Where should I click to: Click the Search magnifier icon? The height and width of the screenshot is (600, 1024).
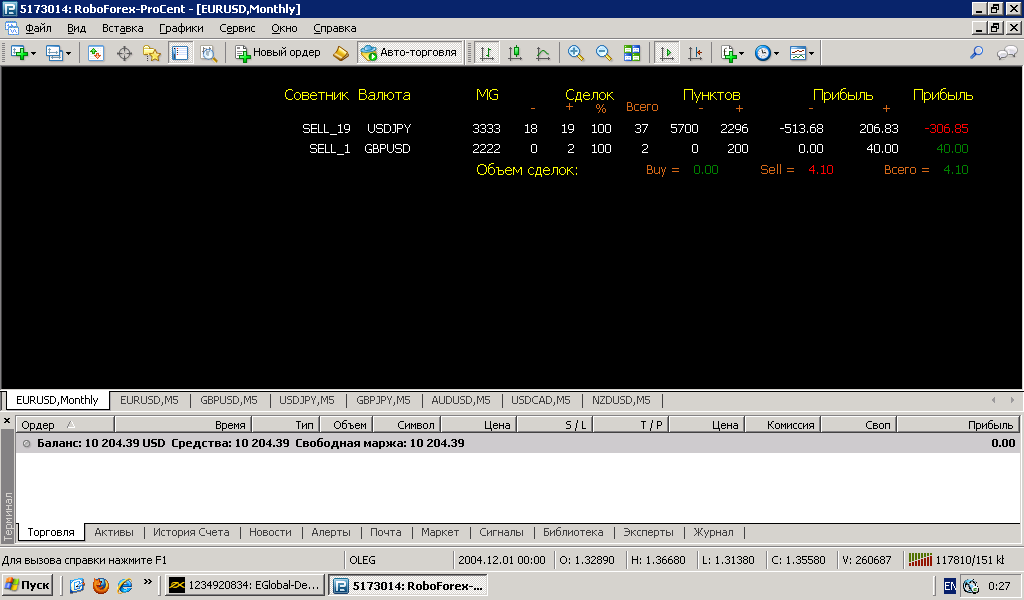point(976,53)
